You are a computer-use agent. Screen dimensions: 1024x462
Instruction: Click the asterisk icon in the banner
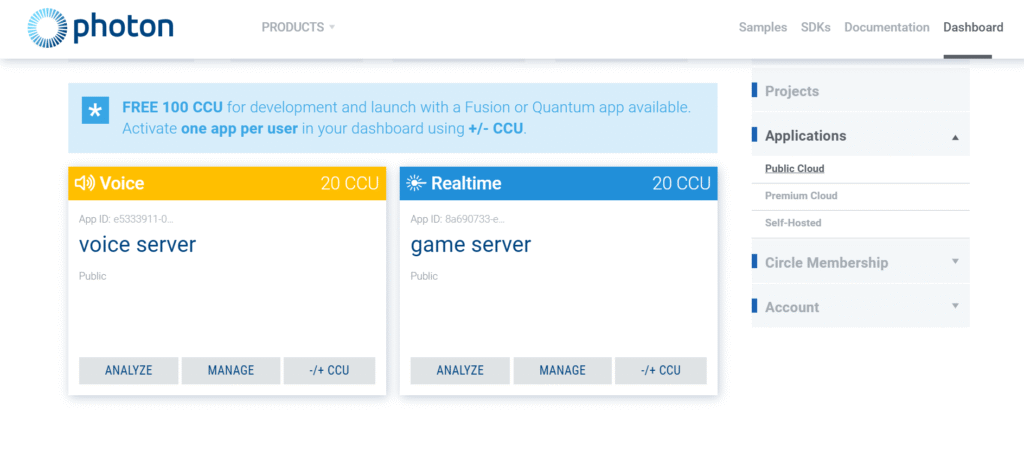tap(95, 112)
